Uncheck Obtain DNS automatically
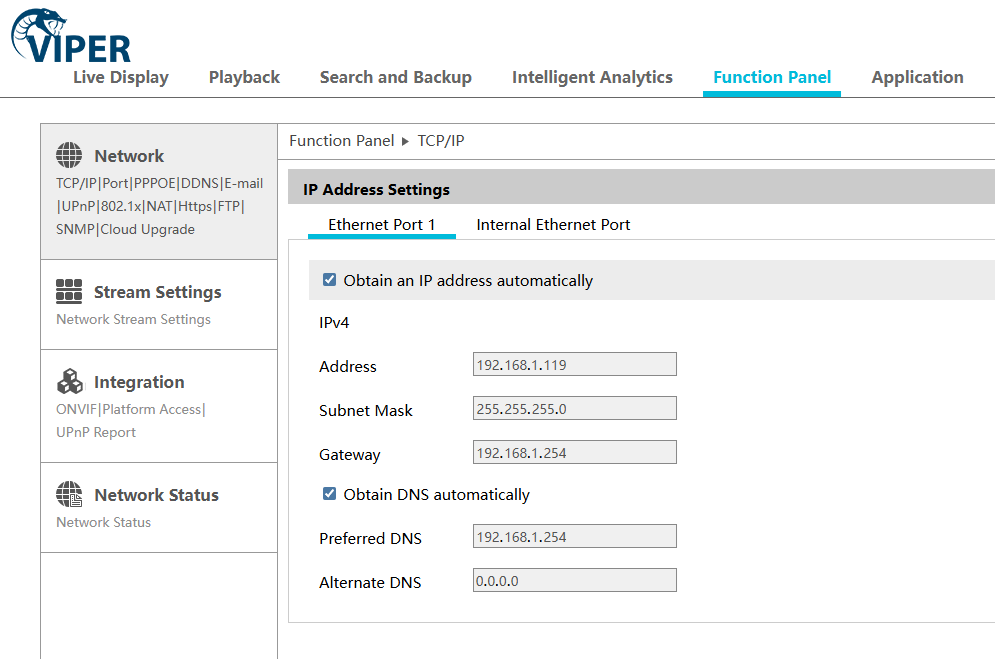This screenshot has height=659, width=995. tap(330, 494)
